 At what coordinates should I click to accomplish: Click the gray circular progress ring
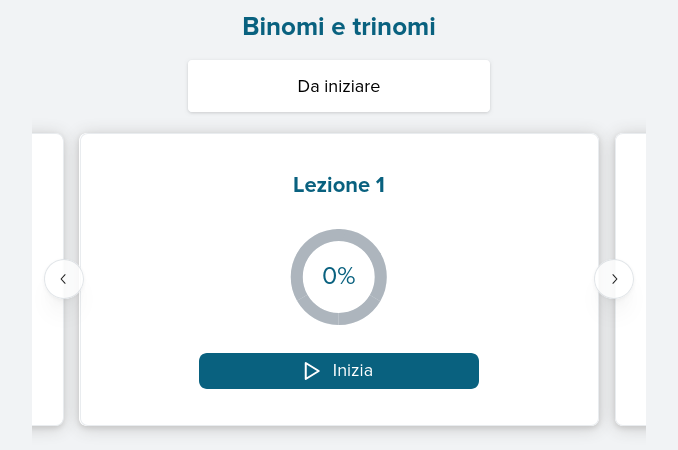(x=339, y=277)
